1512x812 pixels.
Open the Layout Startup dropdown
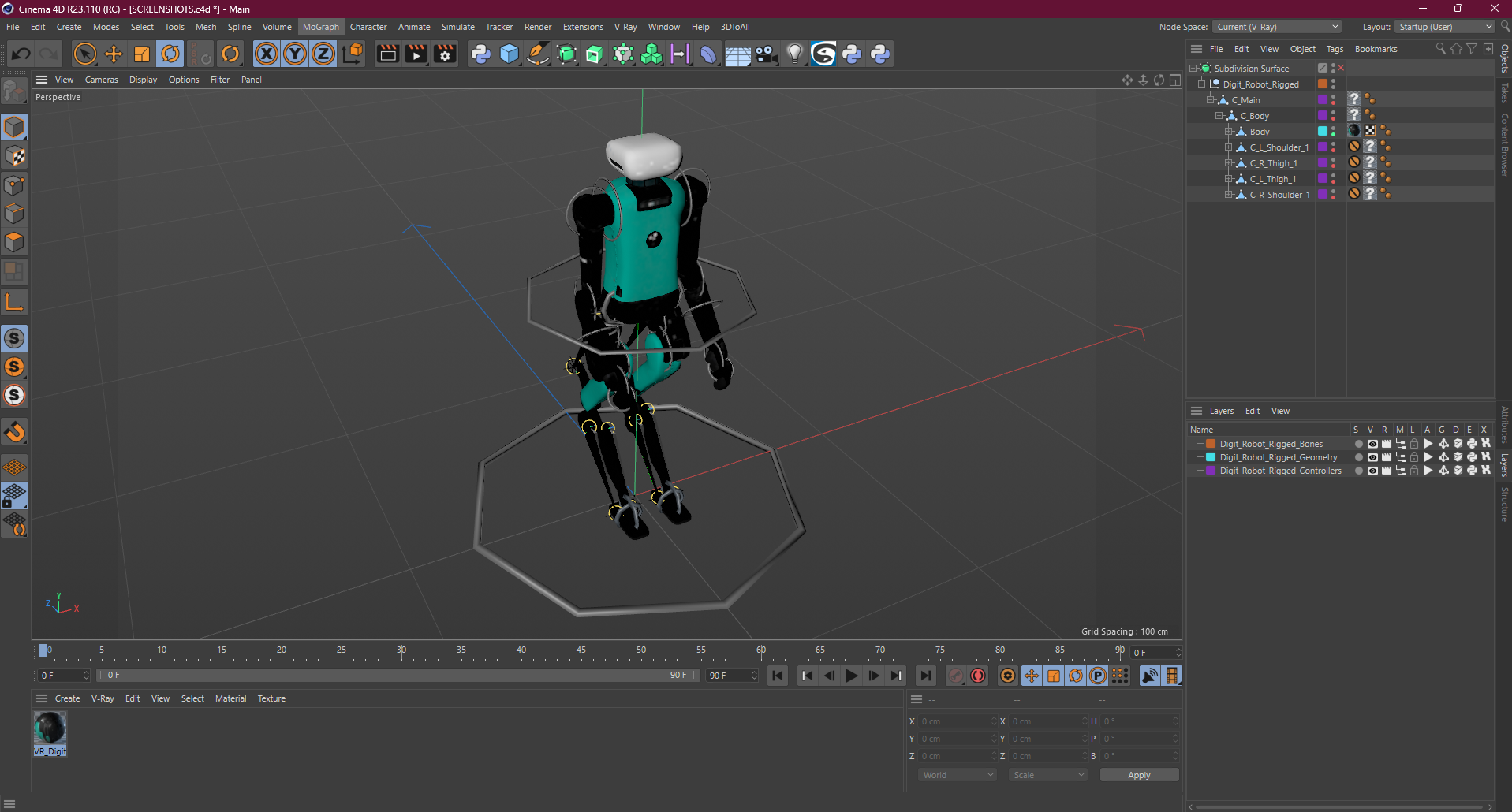coord(1445,27)
